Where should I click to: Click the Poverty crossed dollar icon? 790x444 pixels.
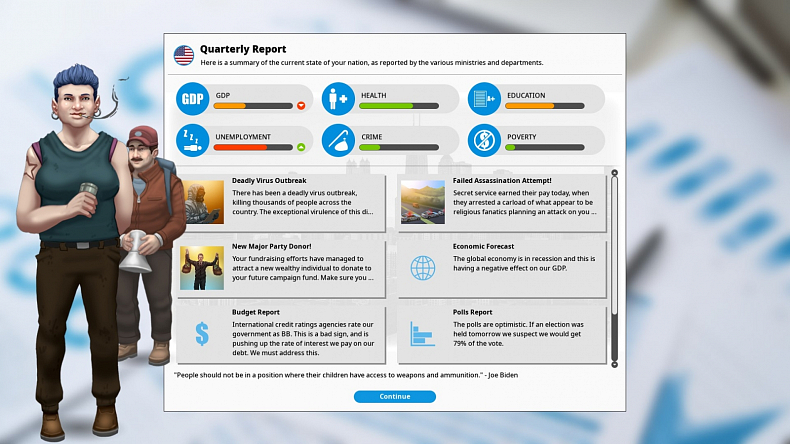[x=484, y=140]
